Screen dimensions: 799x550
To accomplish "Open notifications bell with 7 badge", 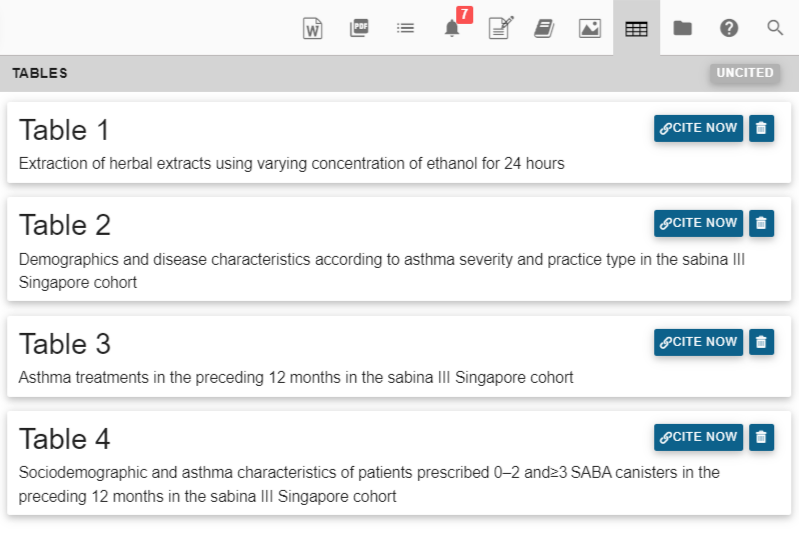I will 455,25.
